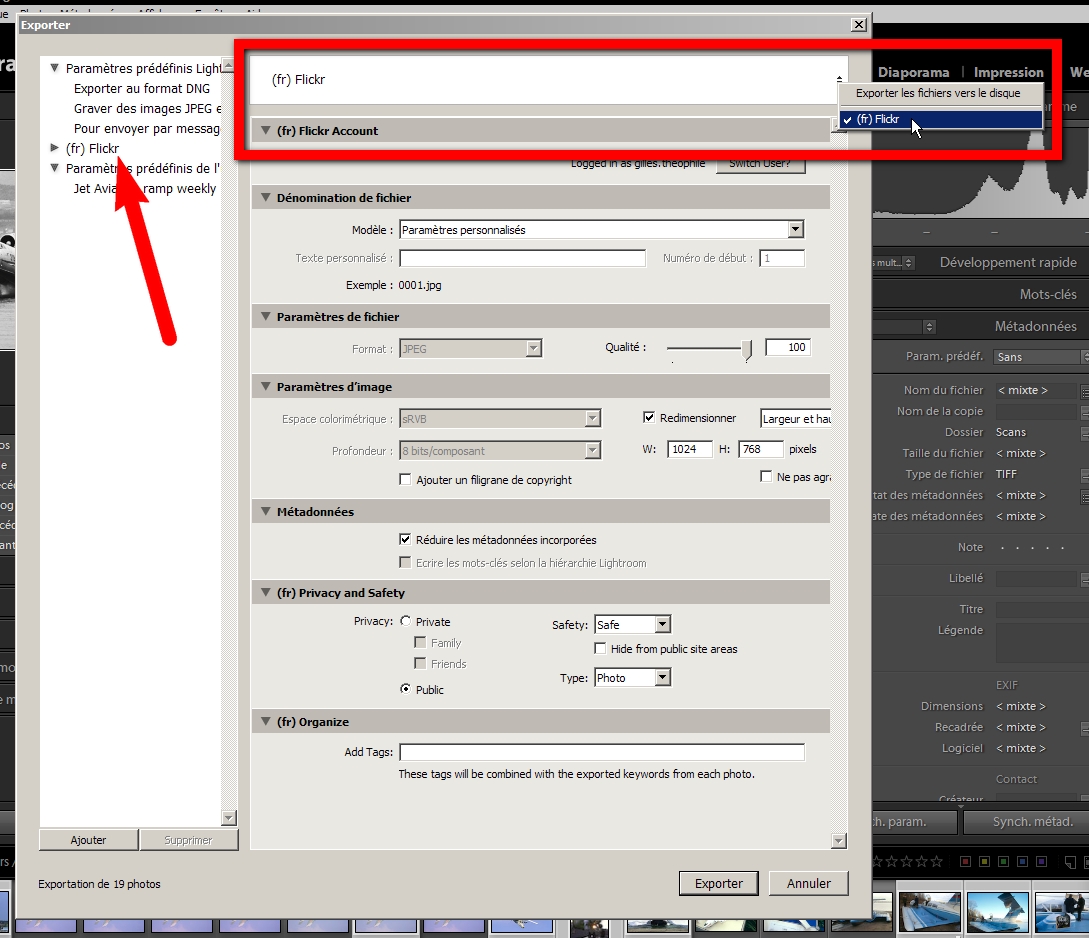Click the H height field

click(x=760, y=449)
